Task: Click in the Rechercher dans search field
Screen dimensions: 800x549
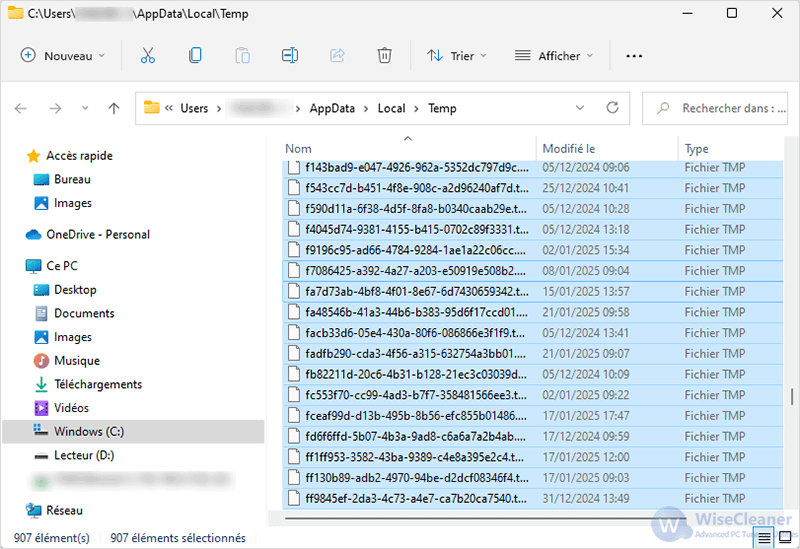Action: (x=715, y=108)
